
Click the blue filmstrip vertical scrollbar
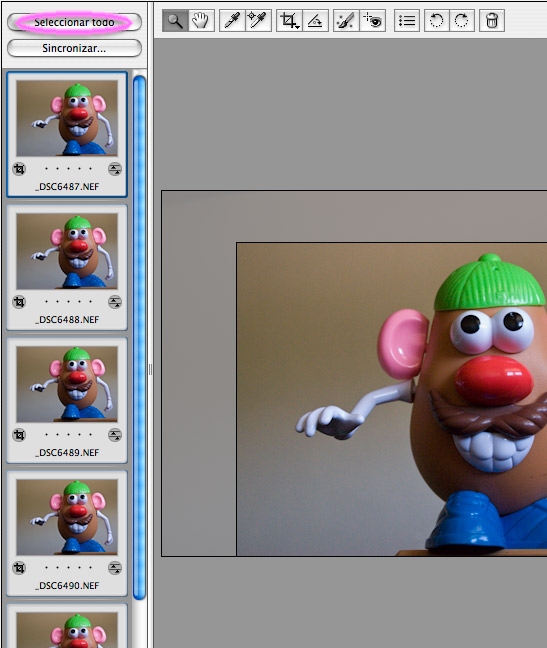point(140,337)
